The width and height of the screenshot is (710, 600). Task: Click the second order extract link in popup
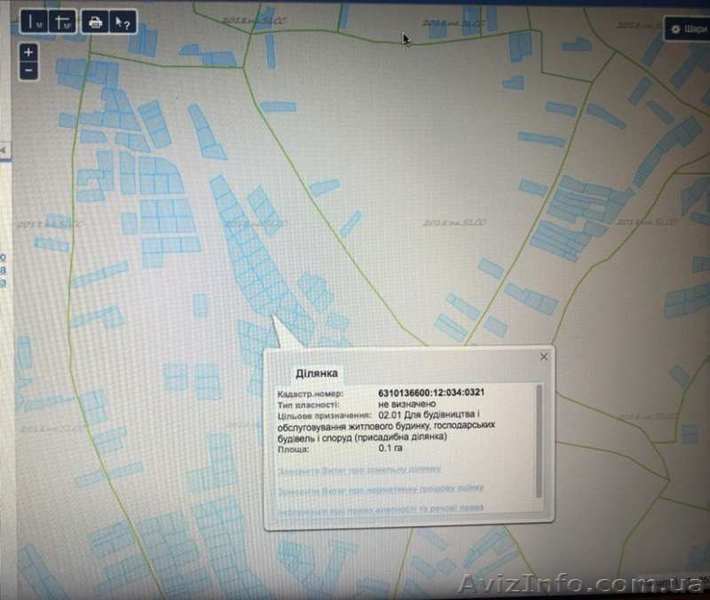click(x=381, y=490)
